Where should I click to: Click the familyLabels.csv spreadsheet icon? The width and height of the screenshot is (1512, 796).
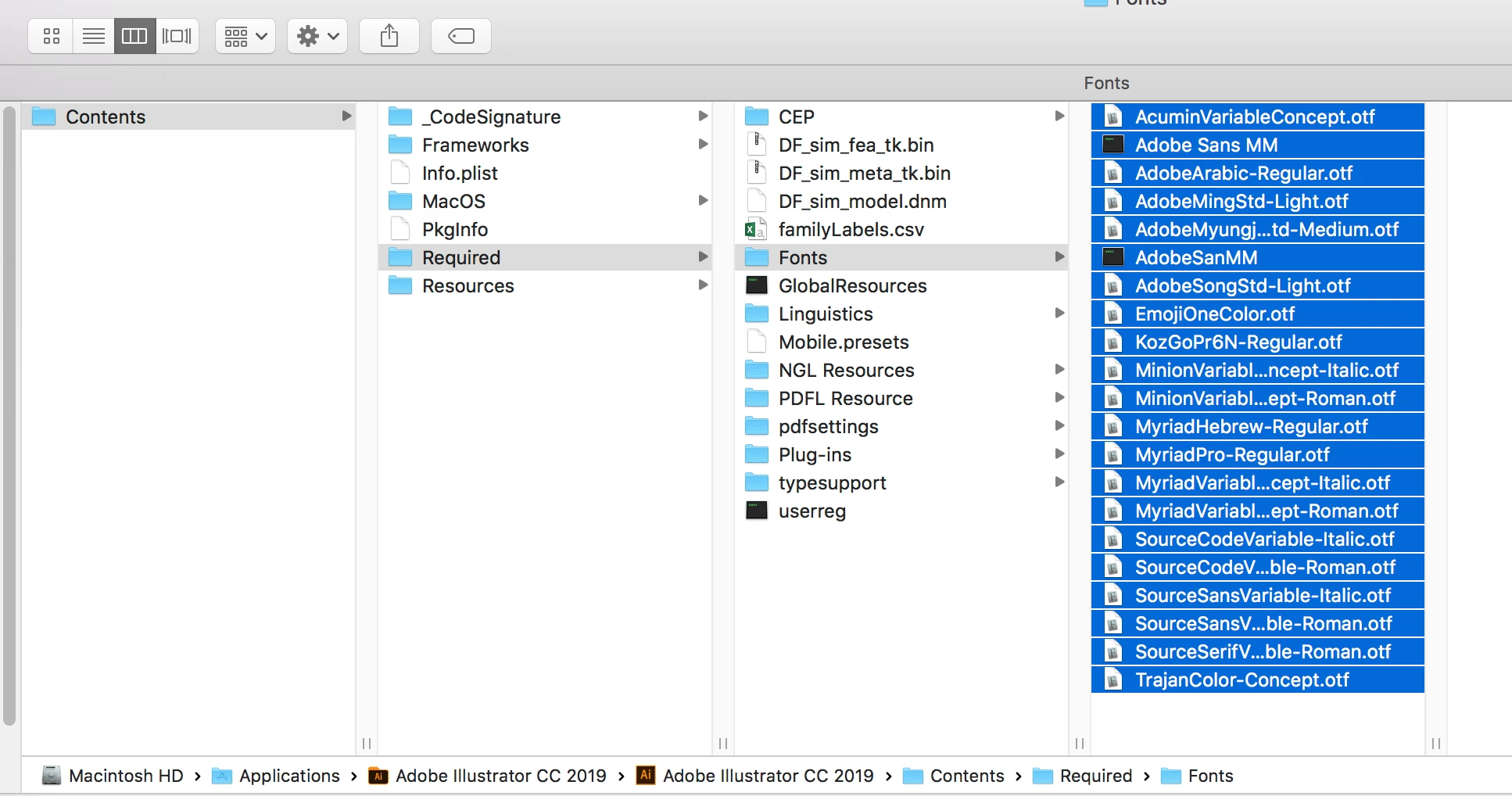click(x=755, y=229)
